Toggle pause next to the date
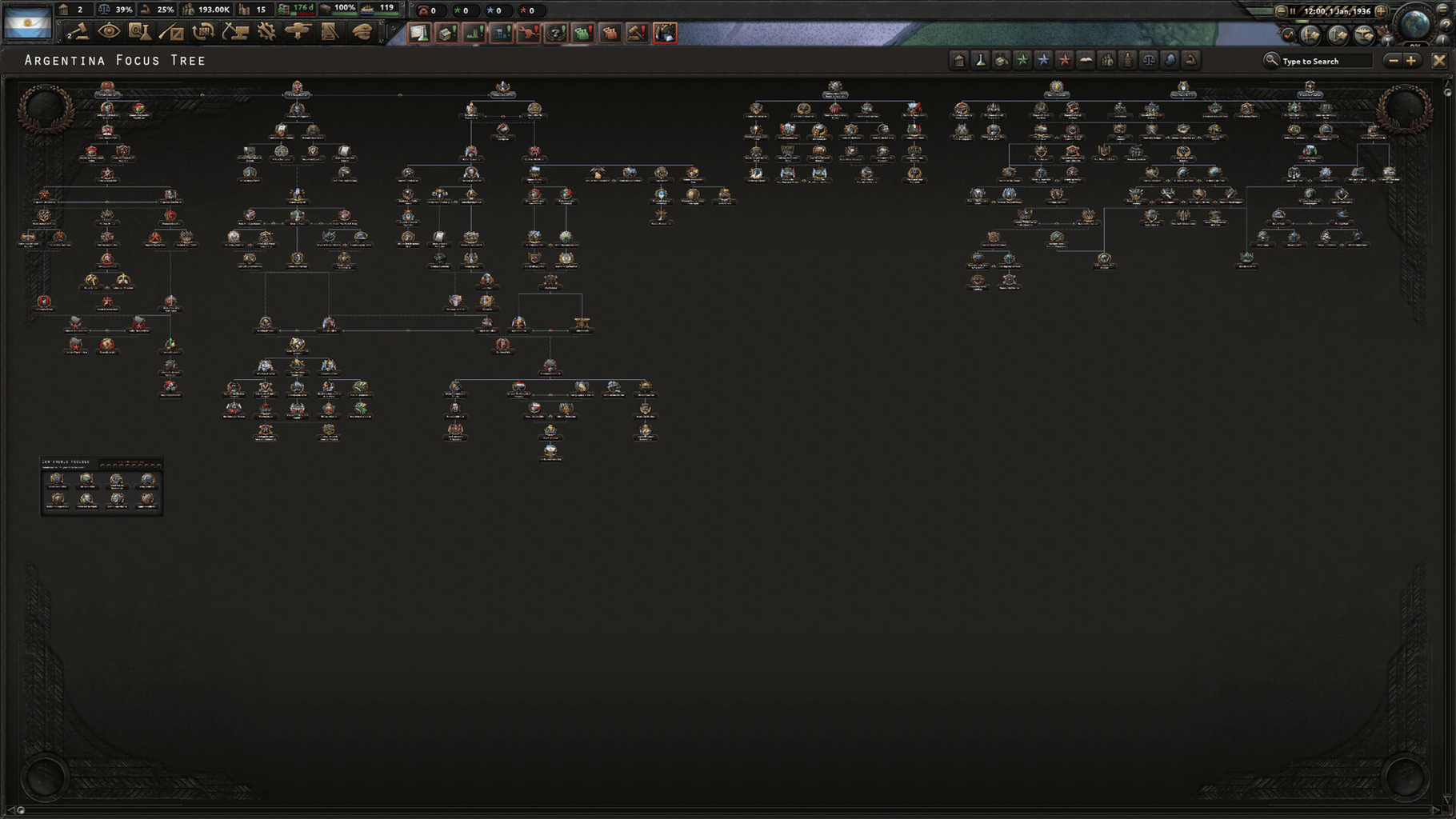 [1293, 12]
